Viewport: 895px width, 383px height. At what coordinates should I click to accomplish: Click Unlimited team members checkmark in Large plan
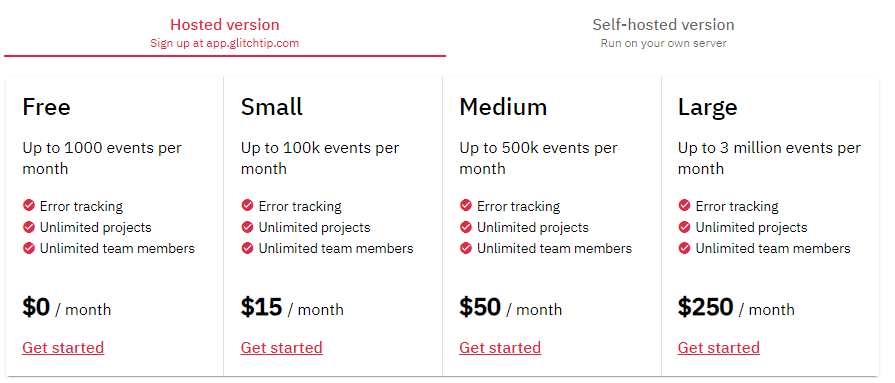pyautogui.click(x=684, y=248)
